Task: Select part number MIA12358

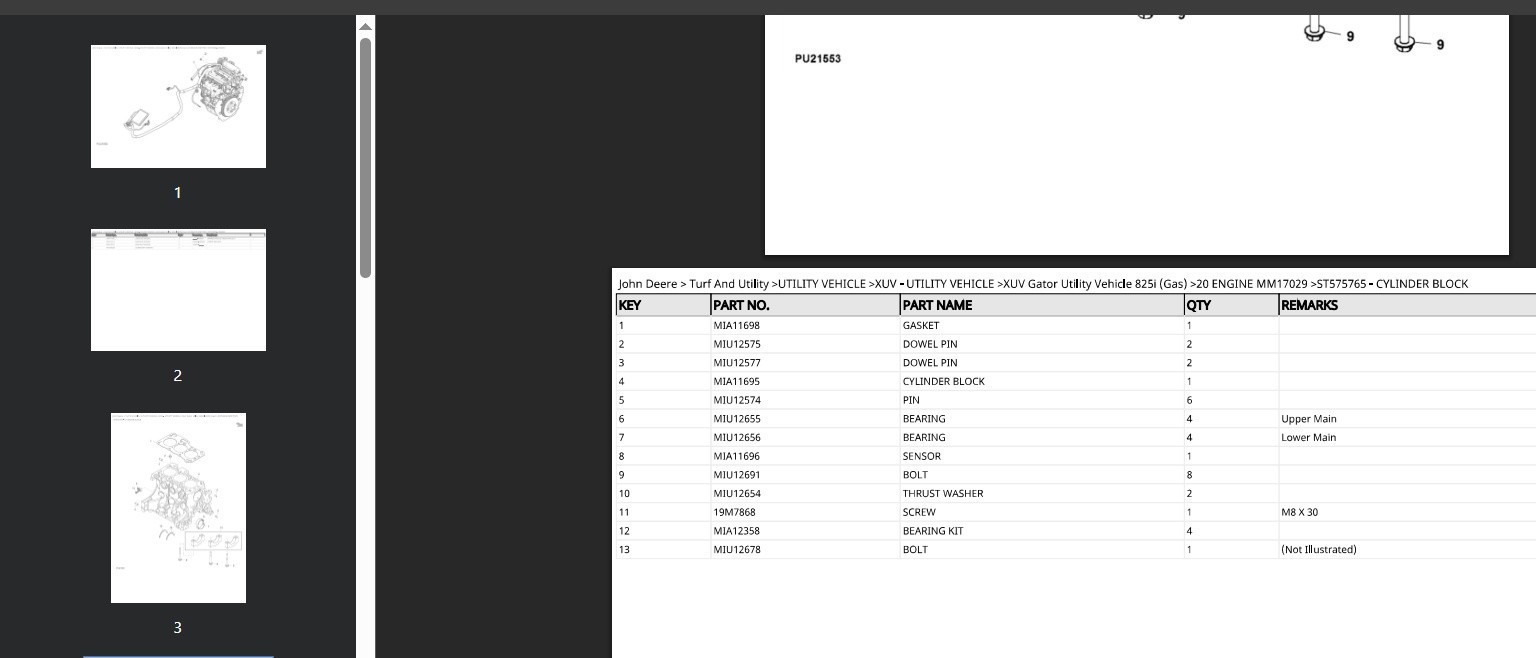Action: [737, 531]
